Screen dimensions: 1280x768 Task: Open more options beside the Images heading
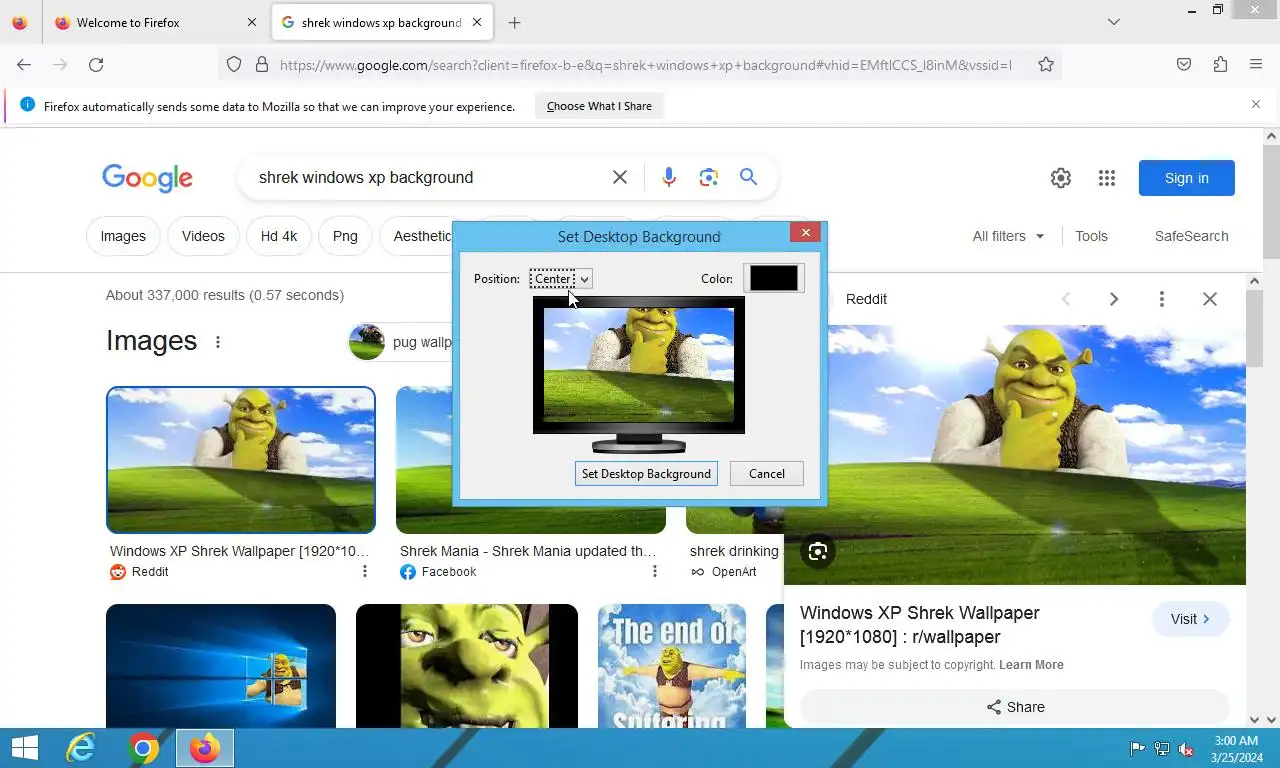[217, 341]
